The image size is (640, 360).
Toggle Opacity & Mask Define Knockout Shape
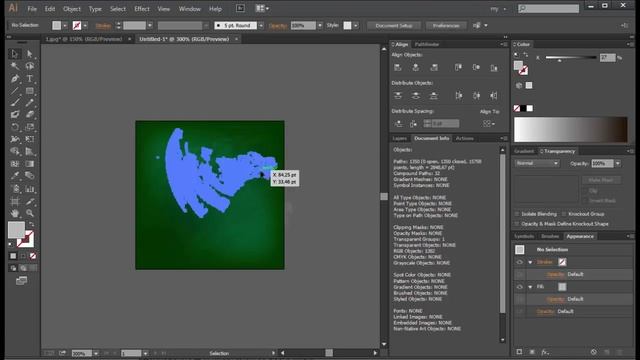(x=517, y=224)
